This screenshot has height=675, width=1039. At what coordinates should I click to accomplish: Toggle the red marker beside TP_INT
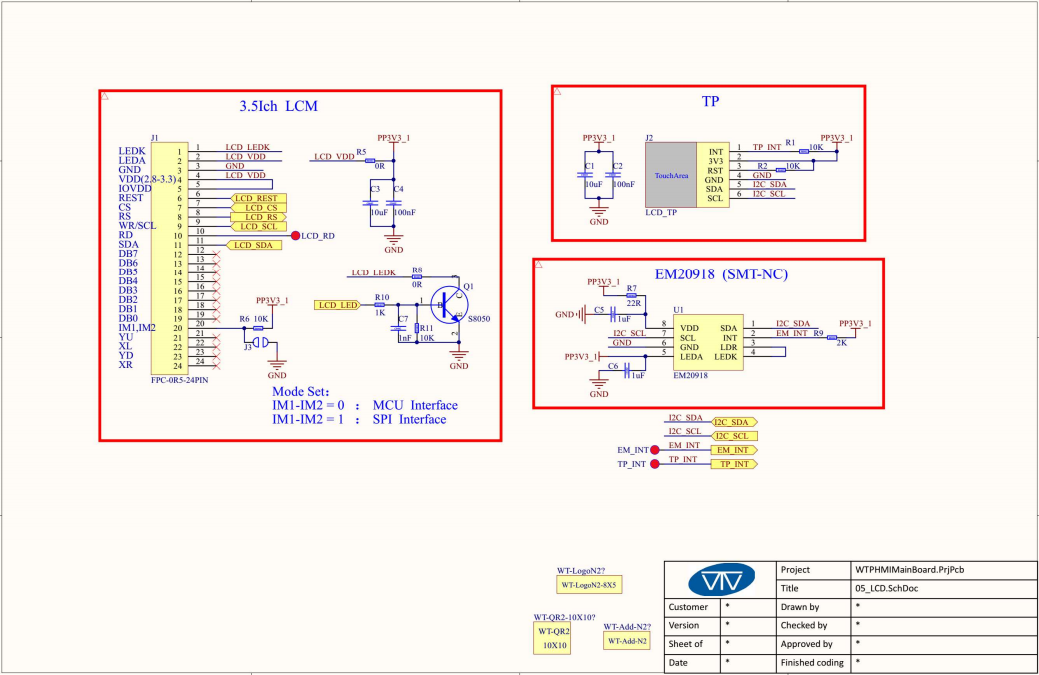(x=655, y=464)
